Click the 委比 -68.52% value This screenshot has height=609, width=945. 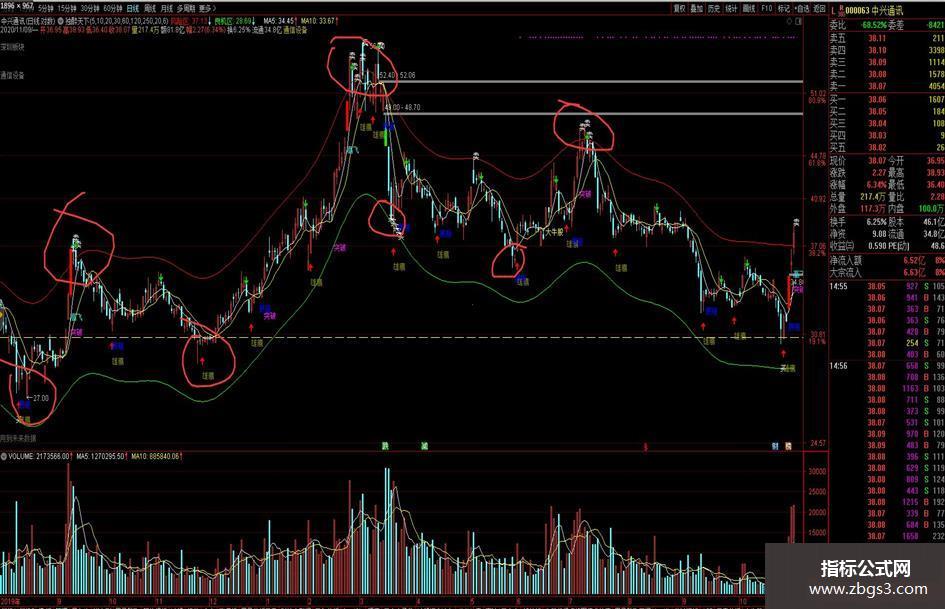pyautogui.click(x=874, y=25)
